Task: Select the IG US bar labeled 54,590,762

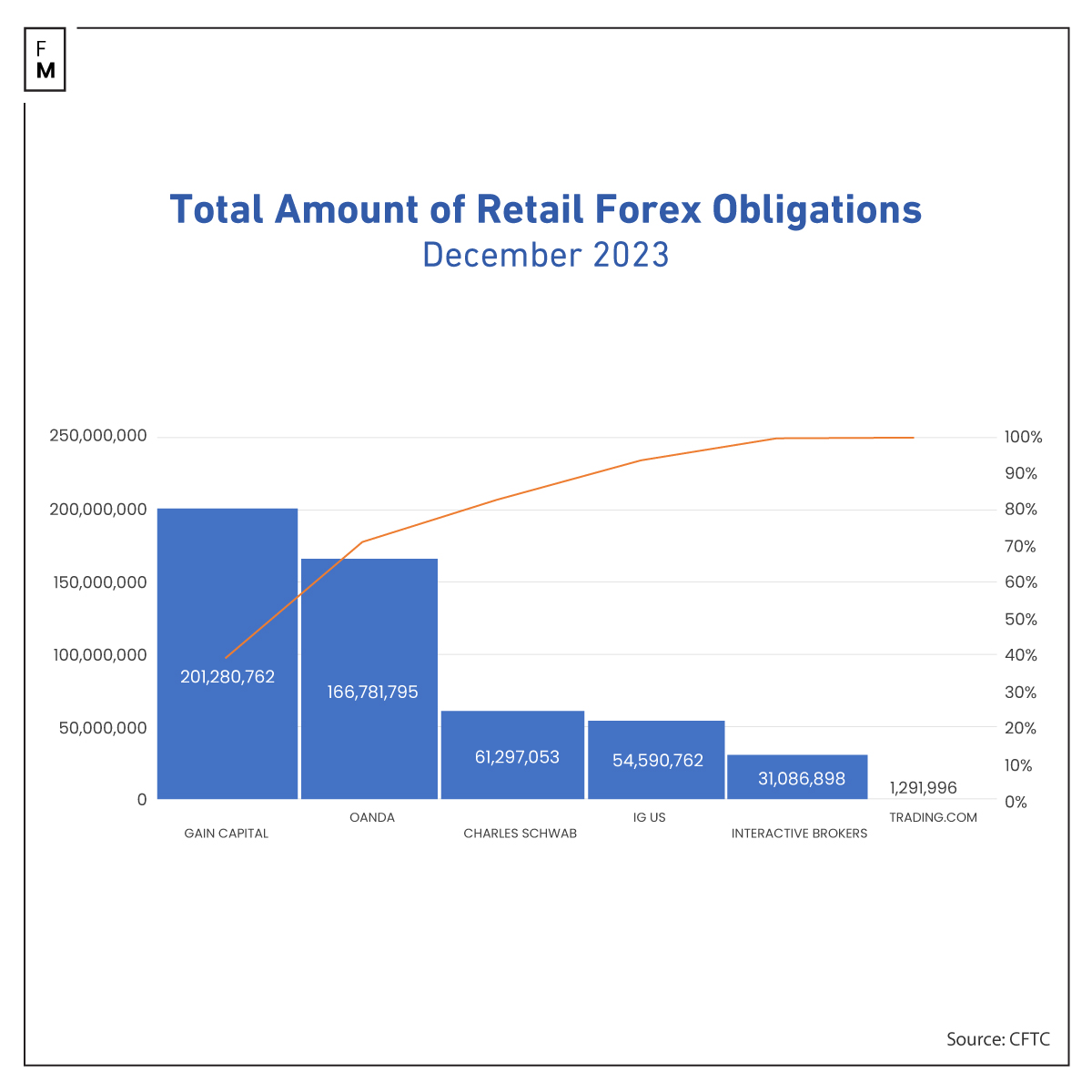Action: point(656,759)
